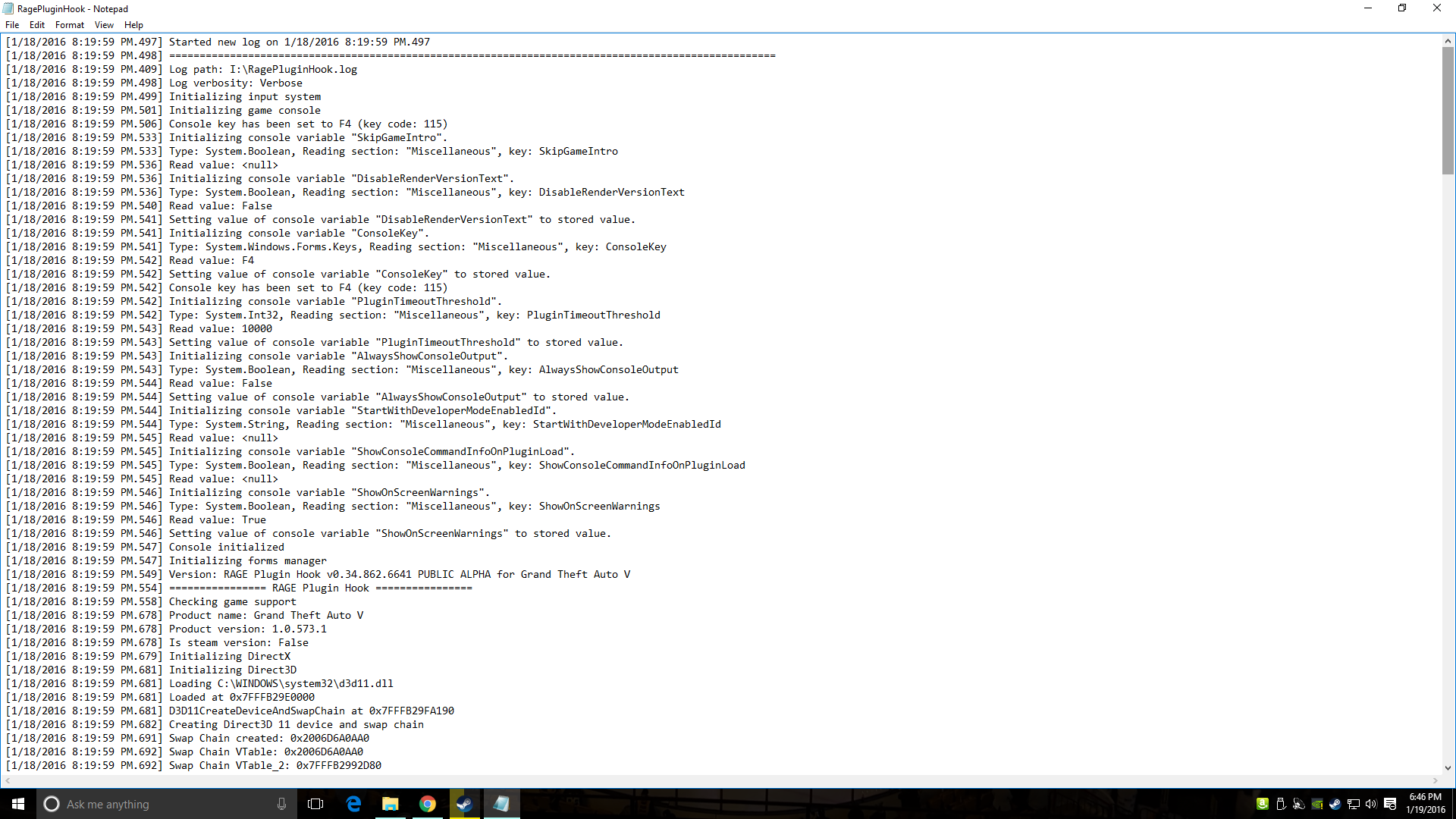This screenshot has width=1456, height=819.
Task: Open the Format menu
Action: click(70, 25)
